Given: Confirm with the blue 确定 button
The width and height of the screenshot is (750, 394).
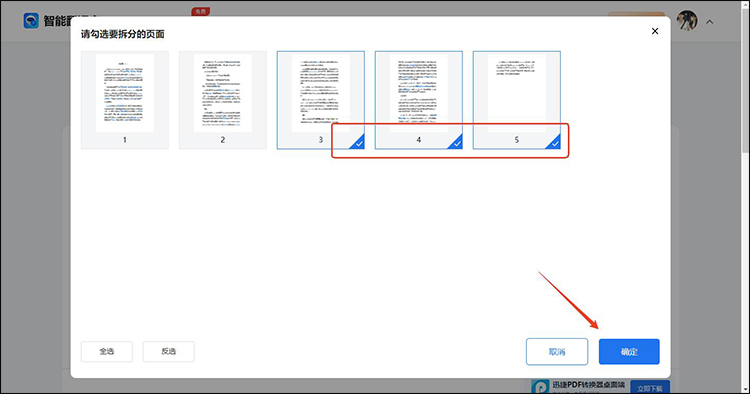Looking at the screenshot, I should pos(629,352).
